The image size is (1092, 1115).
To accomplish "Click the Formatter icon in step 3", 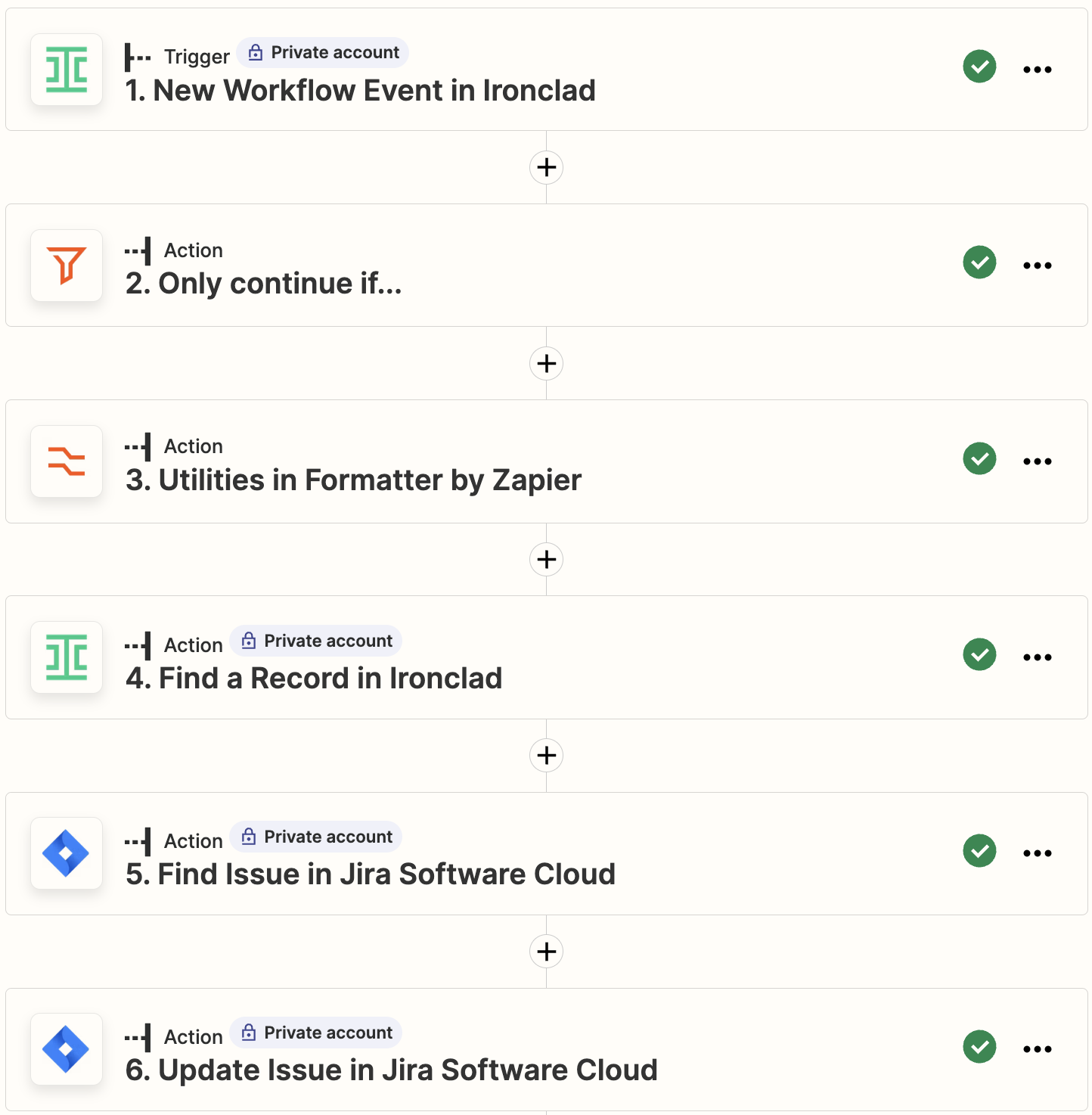I will (x=67, y=461).
